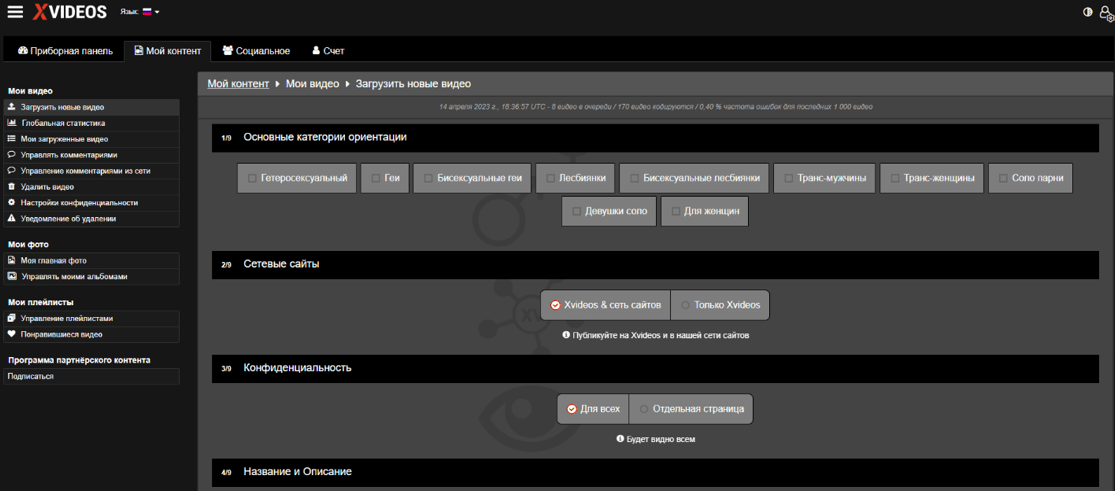Open Мои загруженные видео in sidebar
Screen dimensions: 1115x491
pos(91,139)
